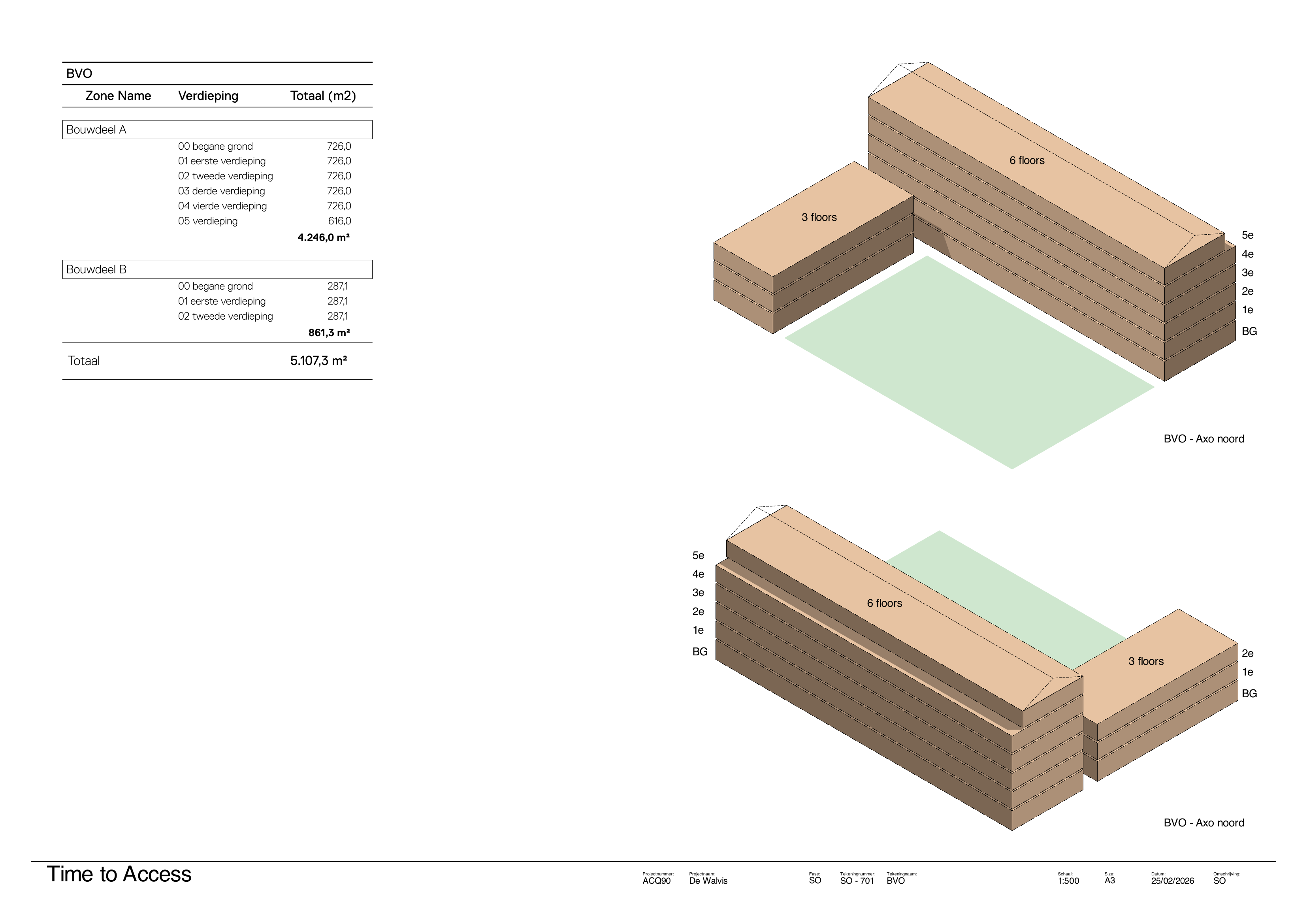Click the upper 'BVO - Axo noord' caption
This screenshot has height=924, width=1307.
tap(1203, 439)
